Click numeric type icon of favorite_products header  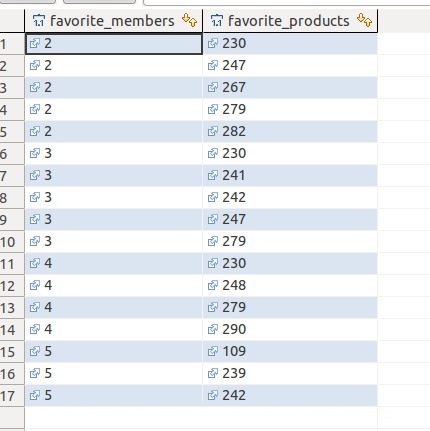click(217, 21)
